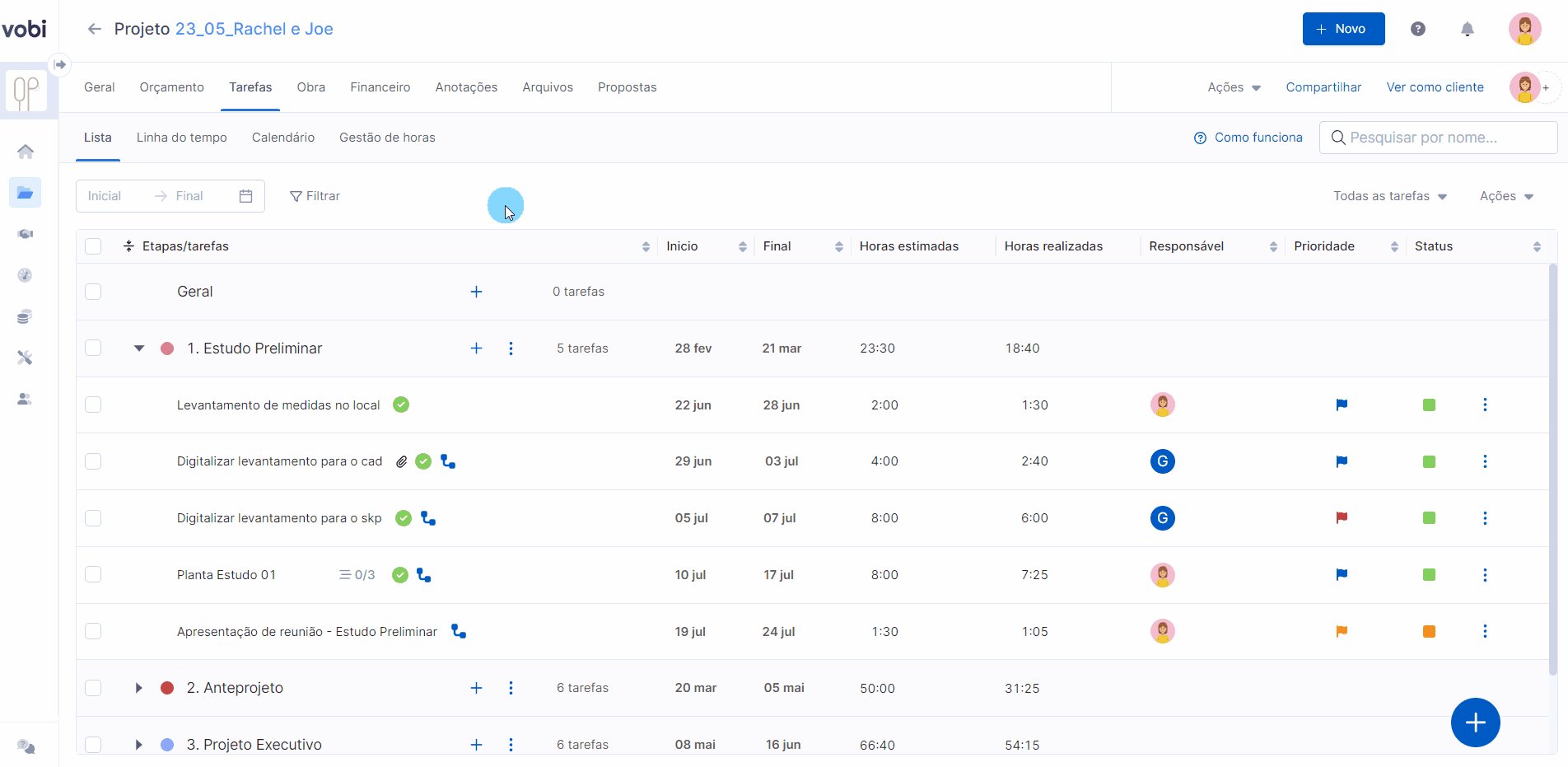
Task: Sort by the Responsável column
Action: 1273,246
